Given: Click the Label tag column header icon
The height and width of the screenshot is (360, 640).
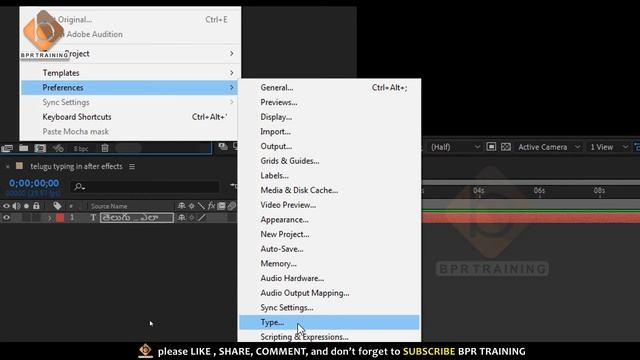Looking at the screenshot, I should [x=57, y=206].
